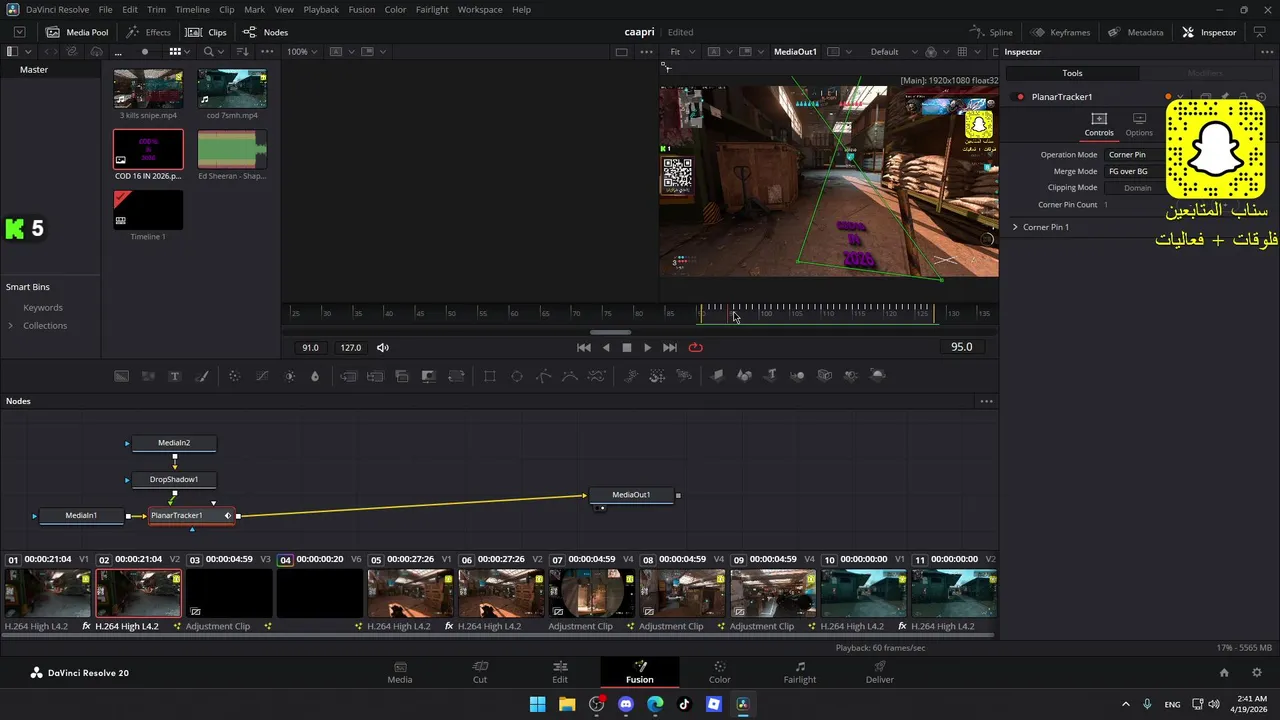Open the Metadata panel
This screenshot has height=720, width=1280.
[x=1136, y=32]
